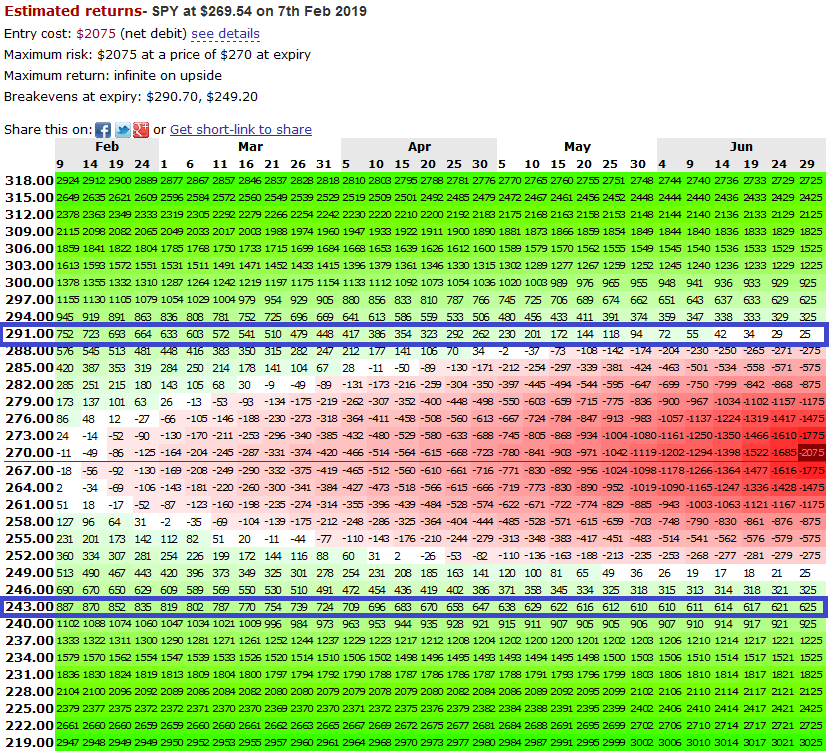Click the '14' date header under Feb
Screen dimensions: 829x755
click(x=90, y=164)
